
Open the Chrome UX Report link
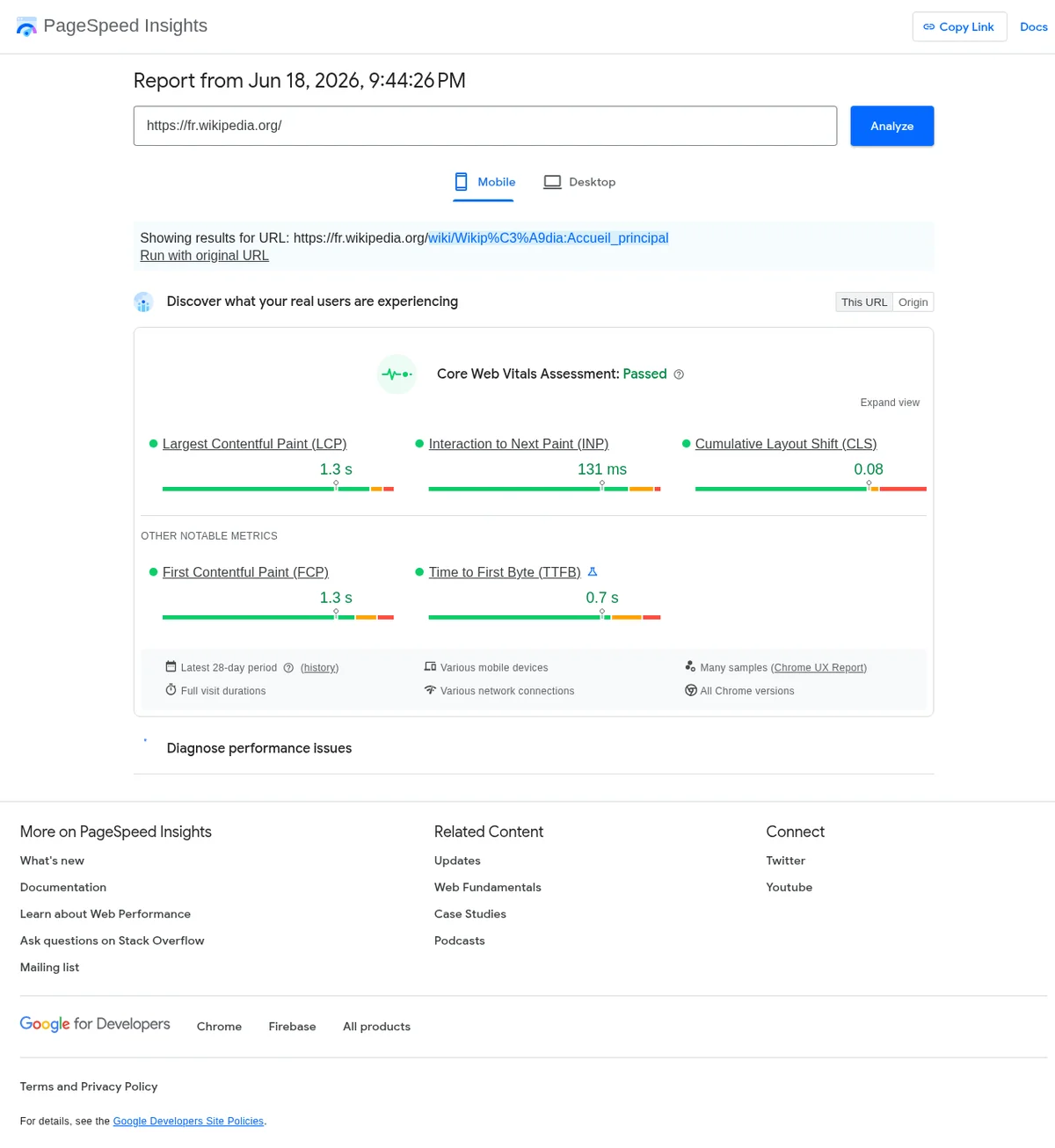coord(819,668)
